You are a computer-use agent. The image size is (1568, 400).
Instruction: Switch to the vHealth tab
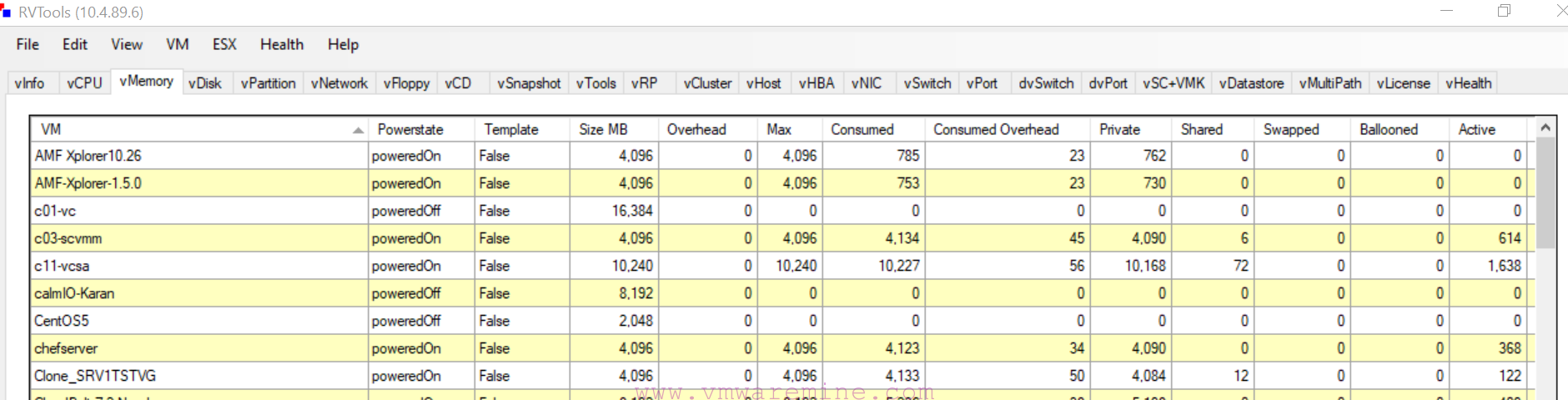point(1468,83)
